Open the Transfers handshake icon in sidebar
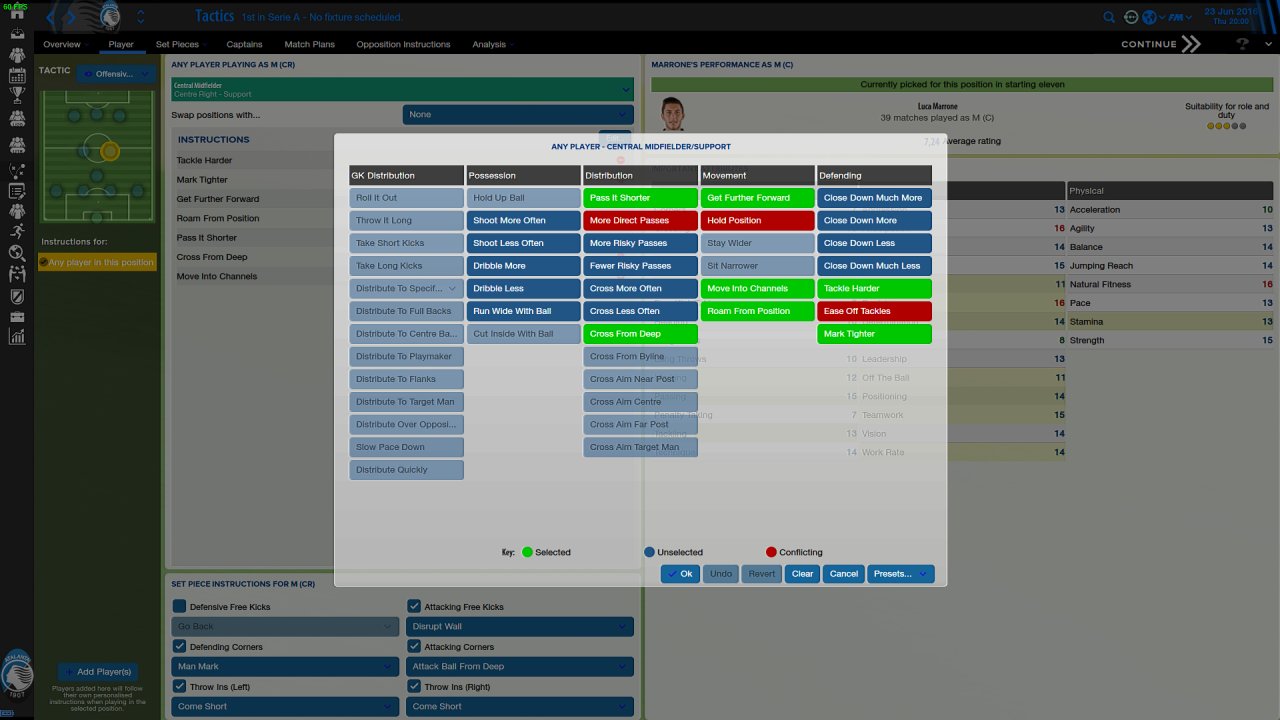Screen dimensions: 1280x720 [17, 274]
